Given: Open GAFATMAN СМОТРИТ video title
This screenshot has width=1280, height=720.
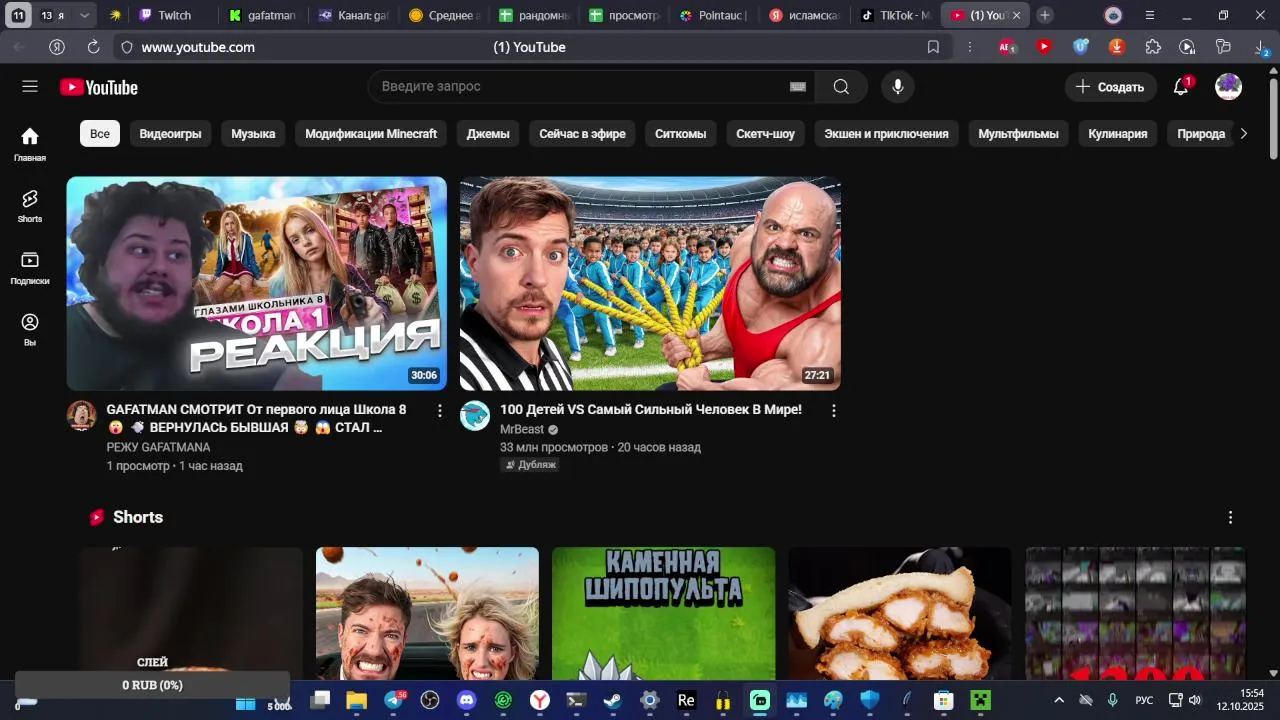Looking at the screenshot, I should 256,419.
